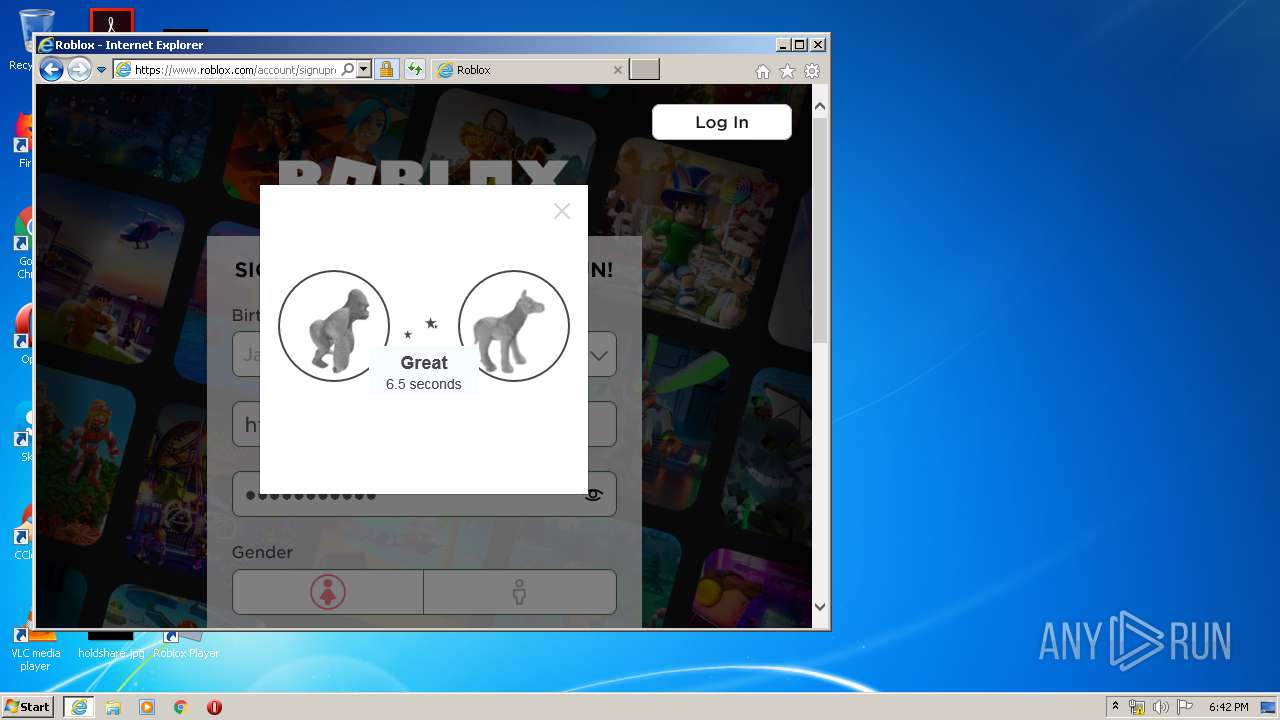Open the media player taskbar icon
The height and width of the screenshot is (720, 1280).
[x=147, y=707]
